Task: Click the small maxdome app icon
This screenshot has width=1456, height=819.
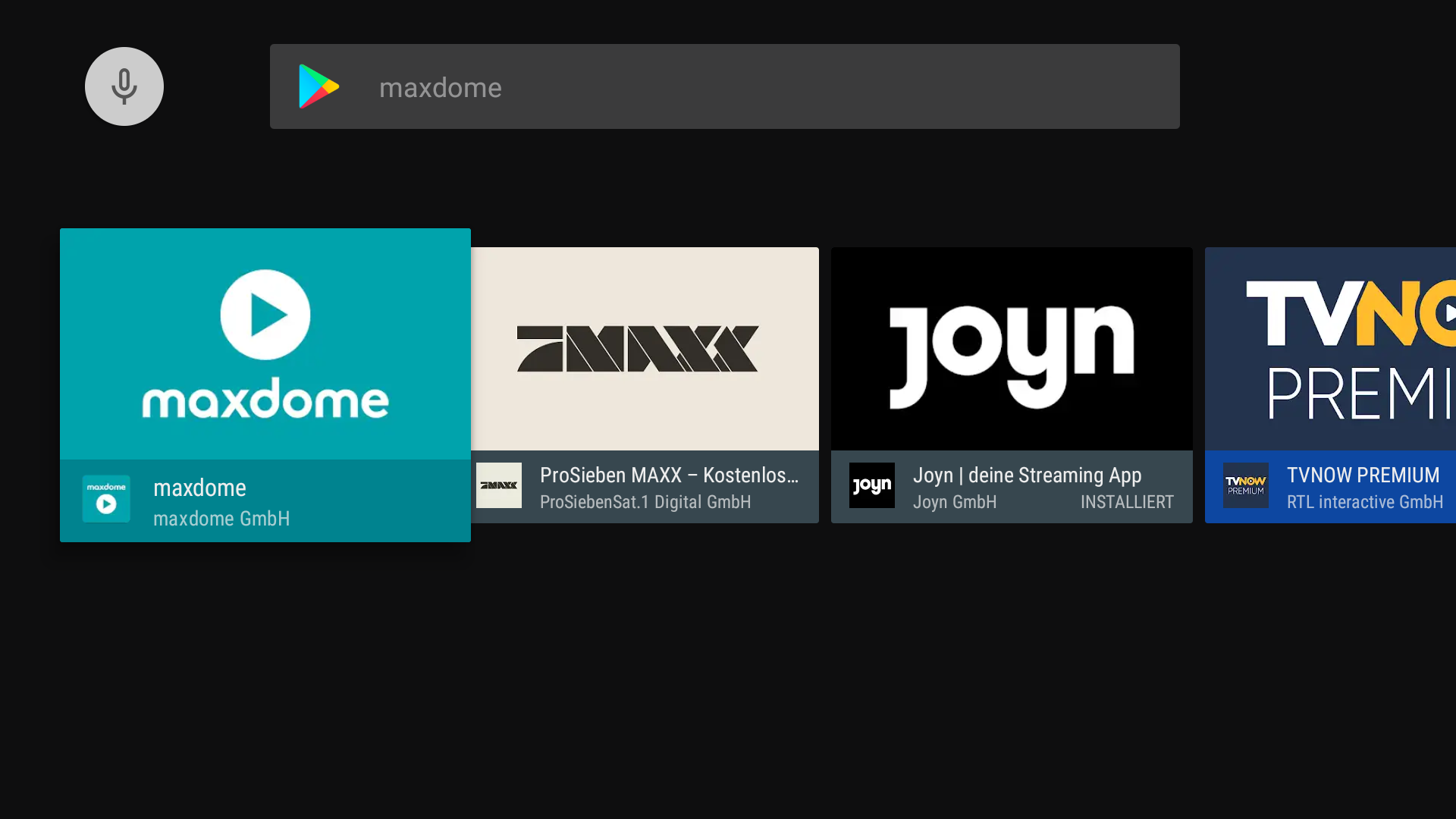Action: point(106,499)
